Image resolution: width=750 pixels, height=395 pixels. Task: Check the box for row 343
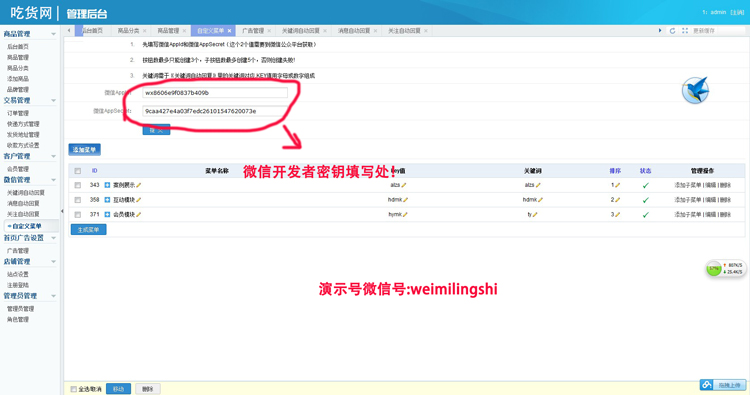(x=77, y=185)
